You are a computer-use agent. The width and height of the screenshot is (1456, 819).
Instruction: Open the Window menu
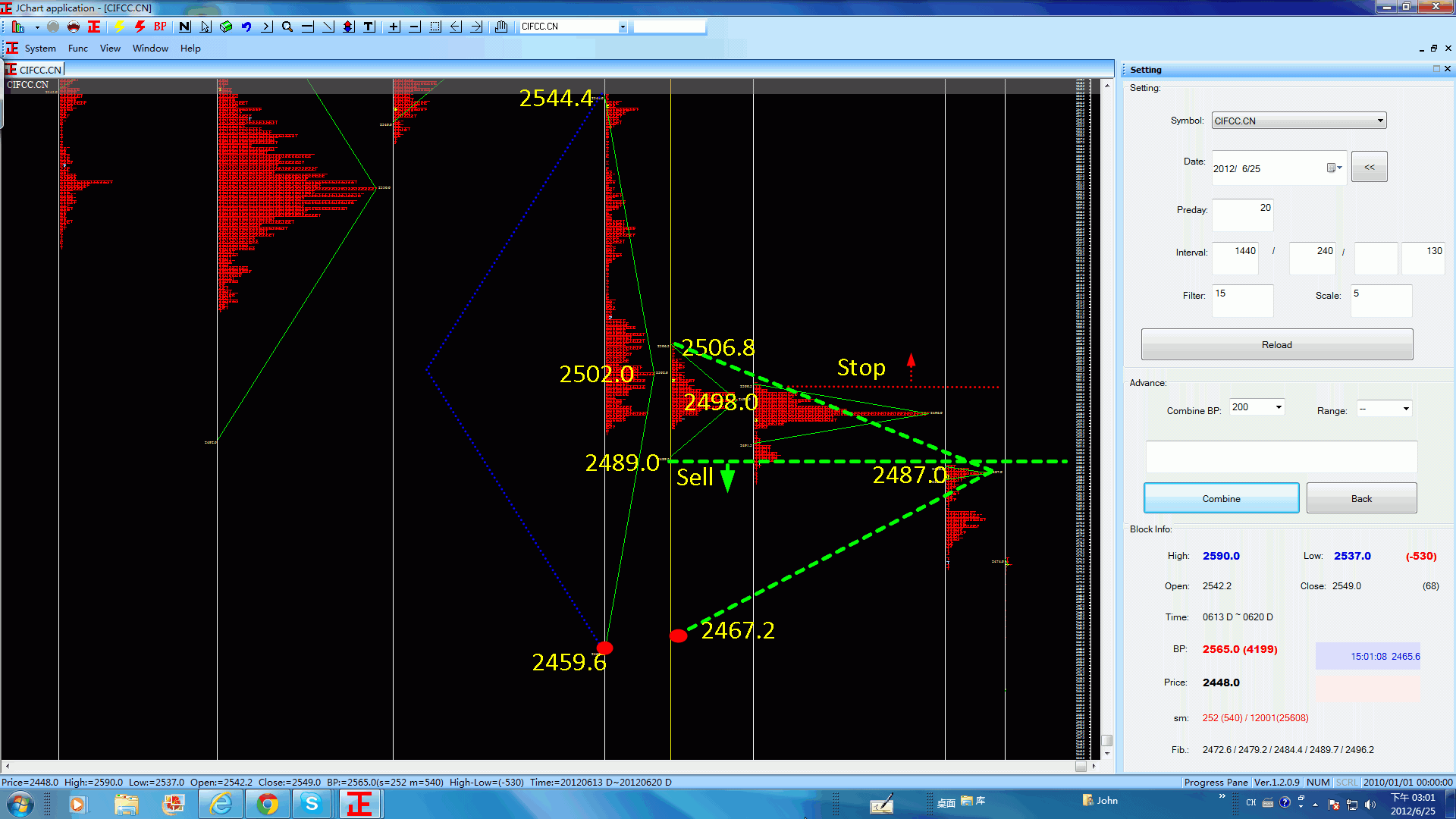[150, 49]
